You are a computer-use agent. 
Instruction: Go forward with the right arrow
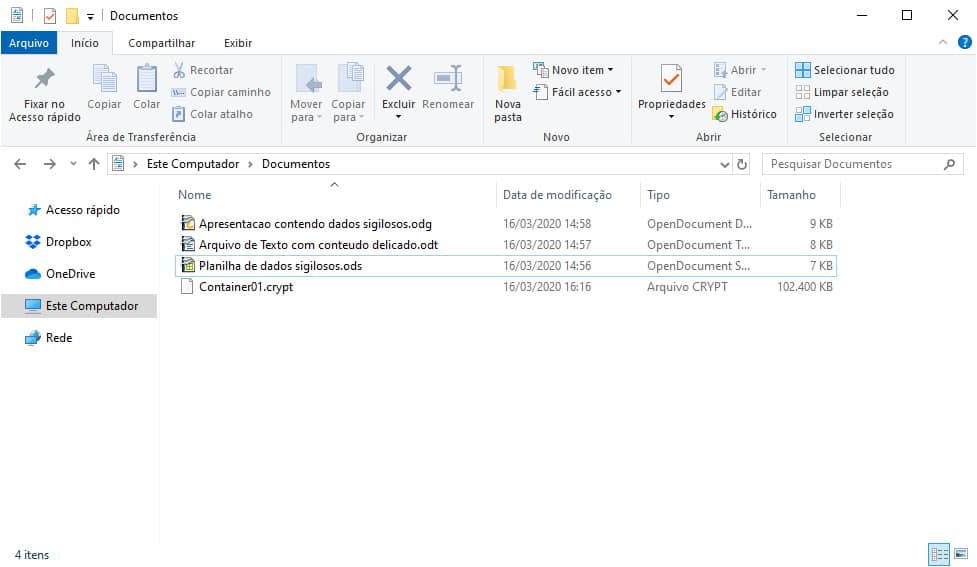point(50,164)
